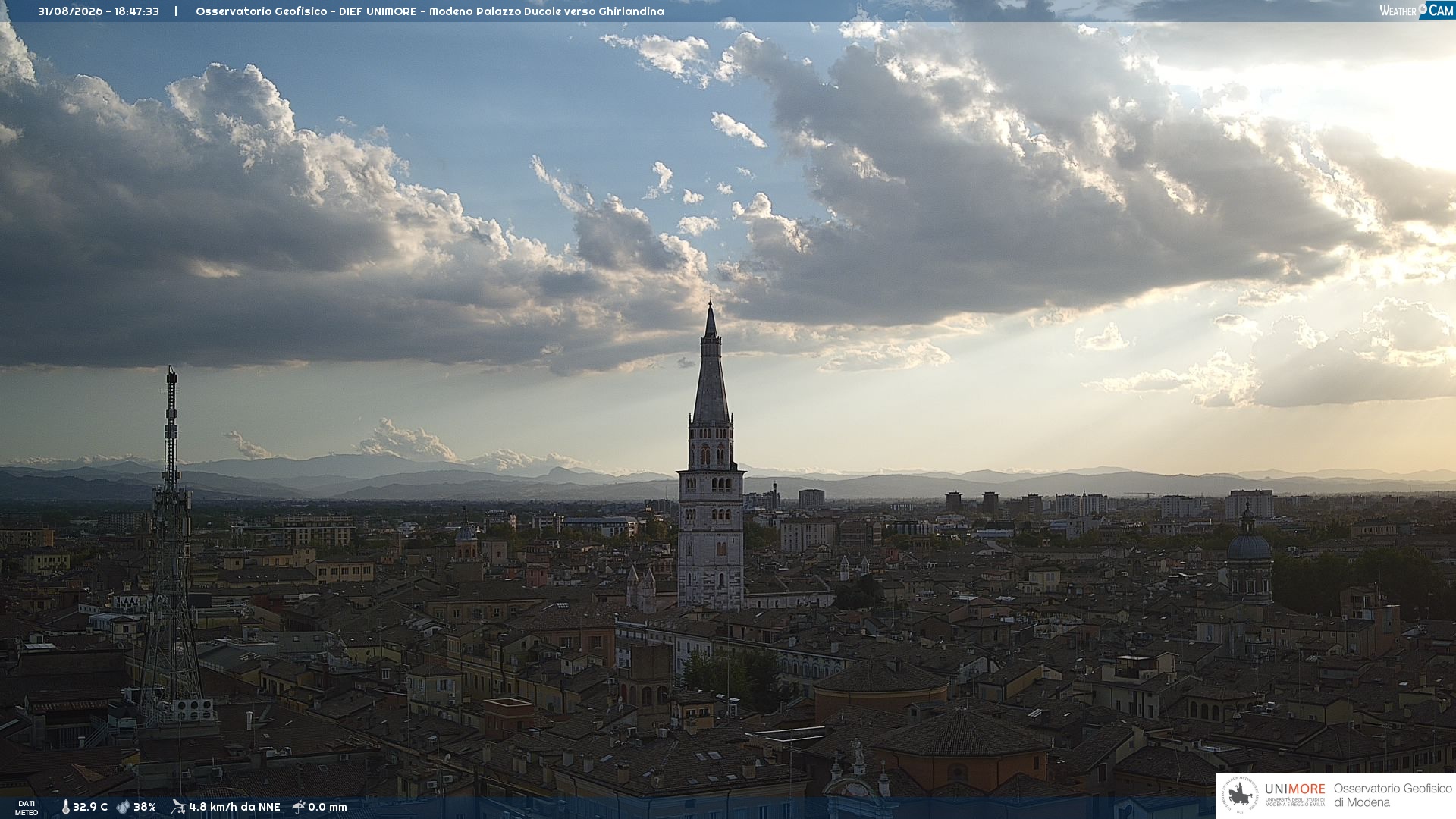The height and width of the screenshot is (819, 1456).
Task: Click the Ghirlandina tower spire
Action: click(711, 364)
